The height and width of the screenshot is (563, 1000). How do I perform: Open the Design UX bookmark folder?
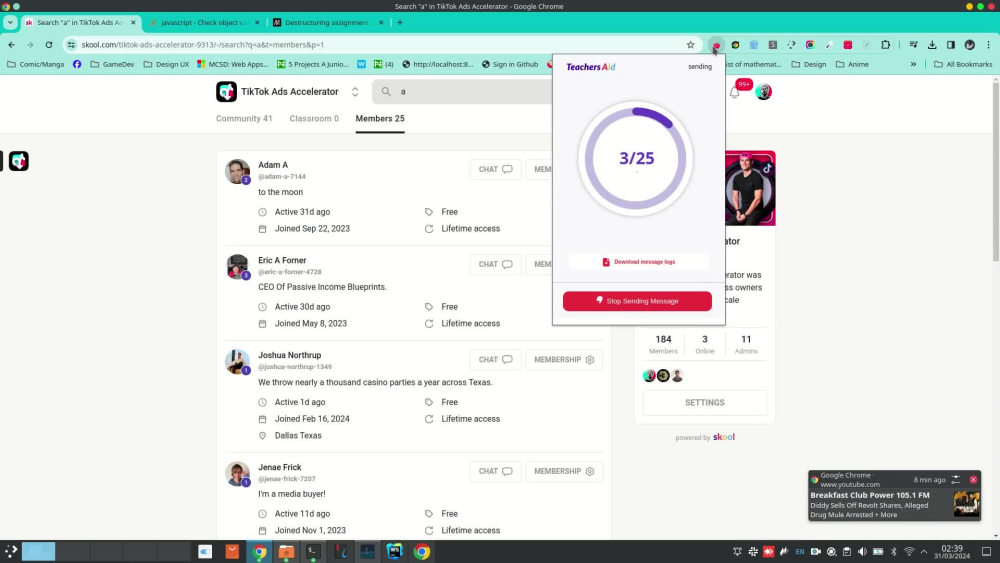pos(166,64)
